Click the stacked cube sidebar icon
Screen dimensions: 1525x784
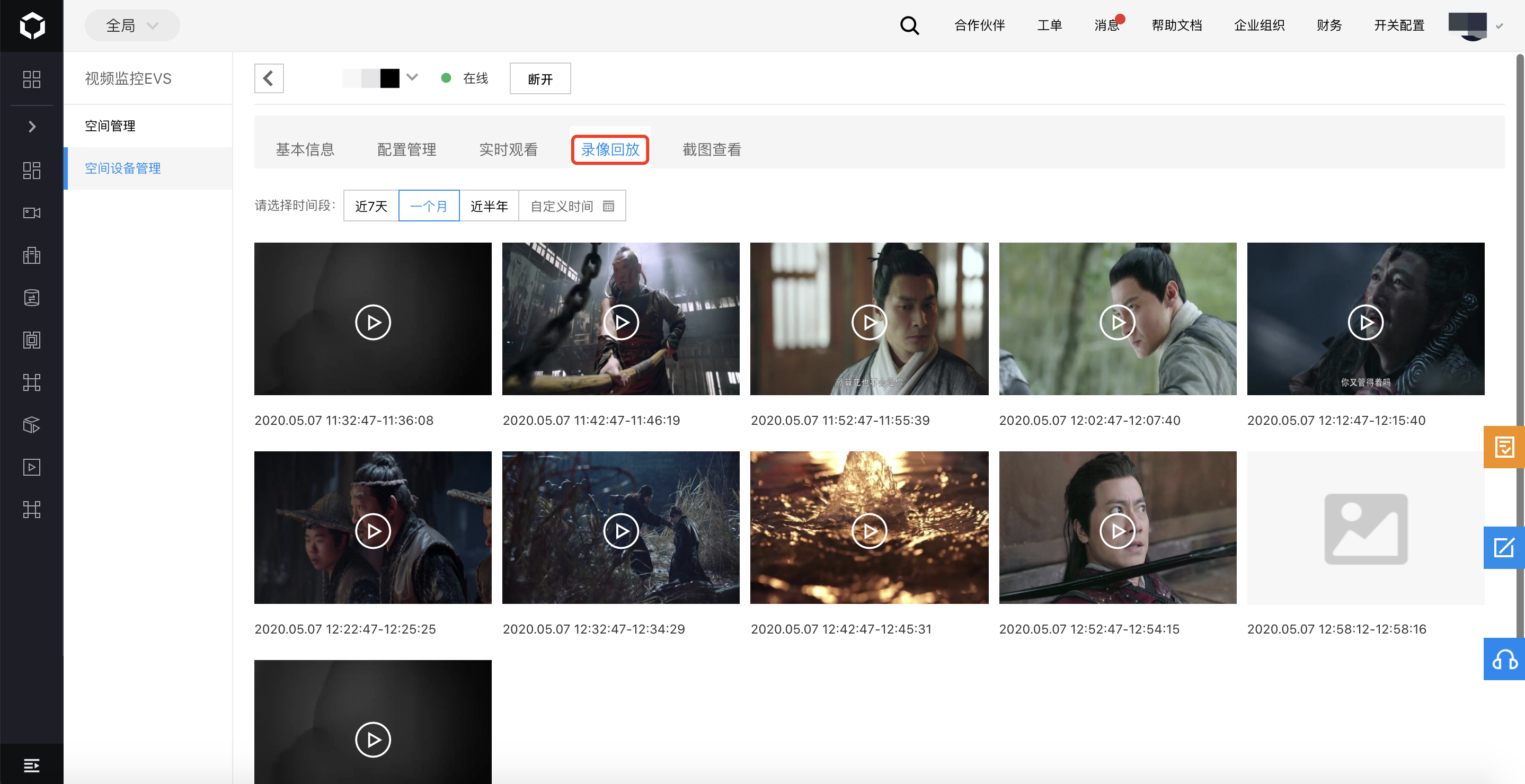[x=31, y=424]
